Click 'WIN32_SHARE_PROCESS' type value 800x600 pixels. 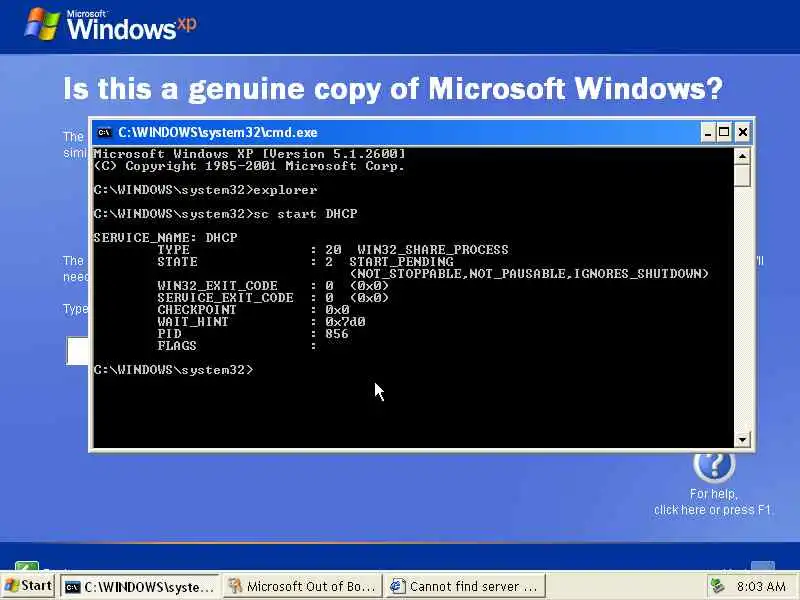(x=433, y=249)
